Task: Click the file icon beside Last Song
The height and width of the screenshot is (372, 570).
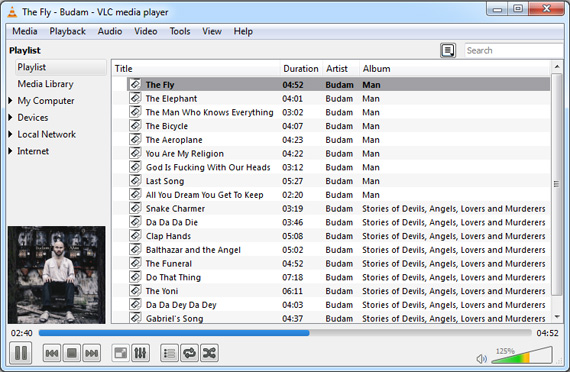Action: pyautogui.click(x=135, y=181)
